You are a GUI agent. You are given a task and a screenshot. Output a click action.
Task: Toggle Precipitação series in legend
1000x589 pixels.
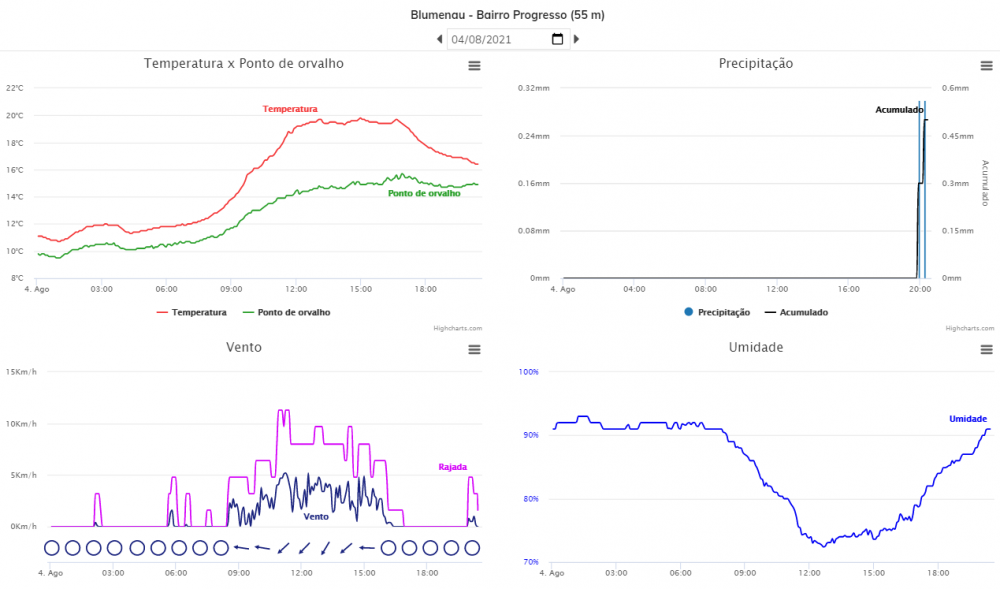tap(717, 312)
